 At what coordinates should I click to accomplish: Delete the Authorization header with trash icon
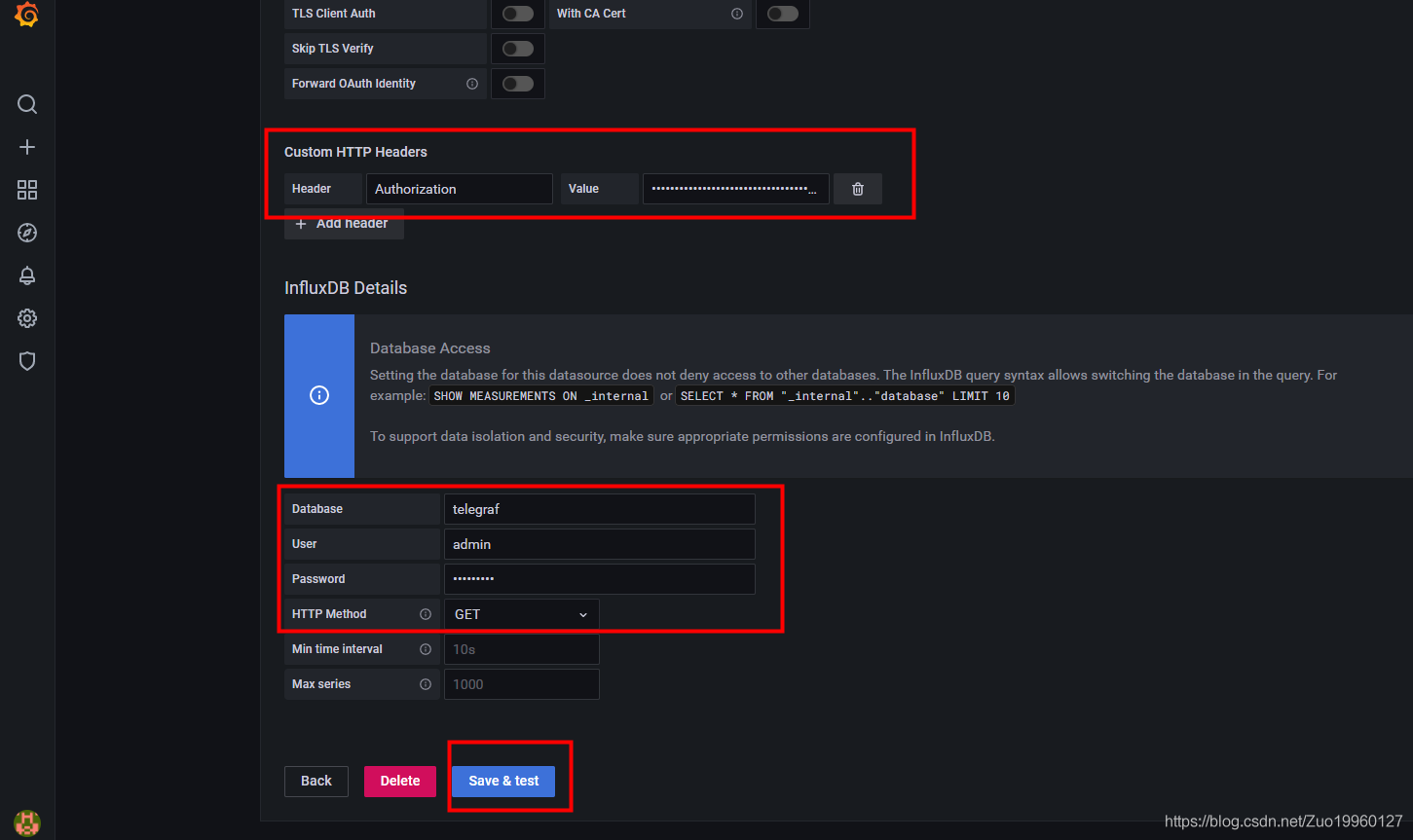[858, 189]
